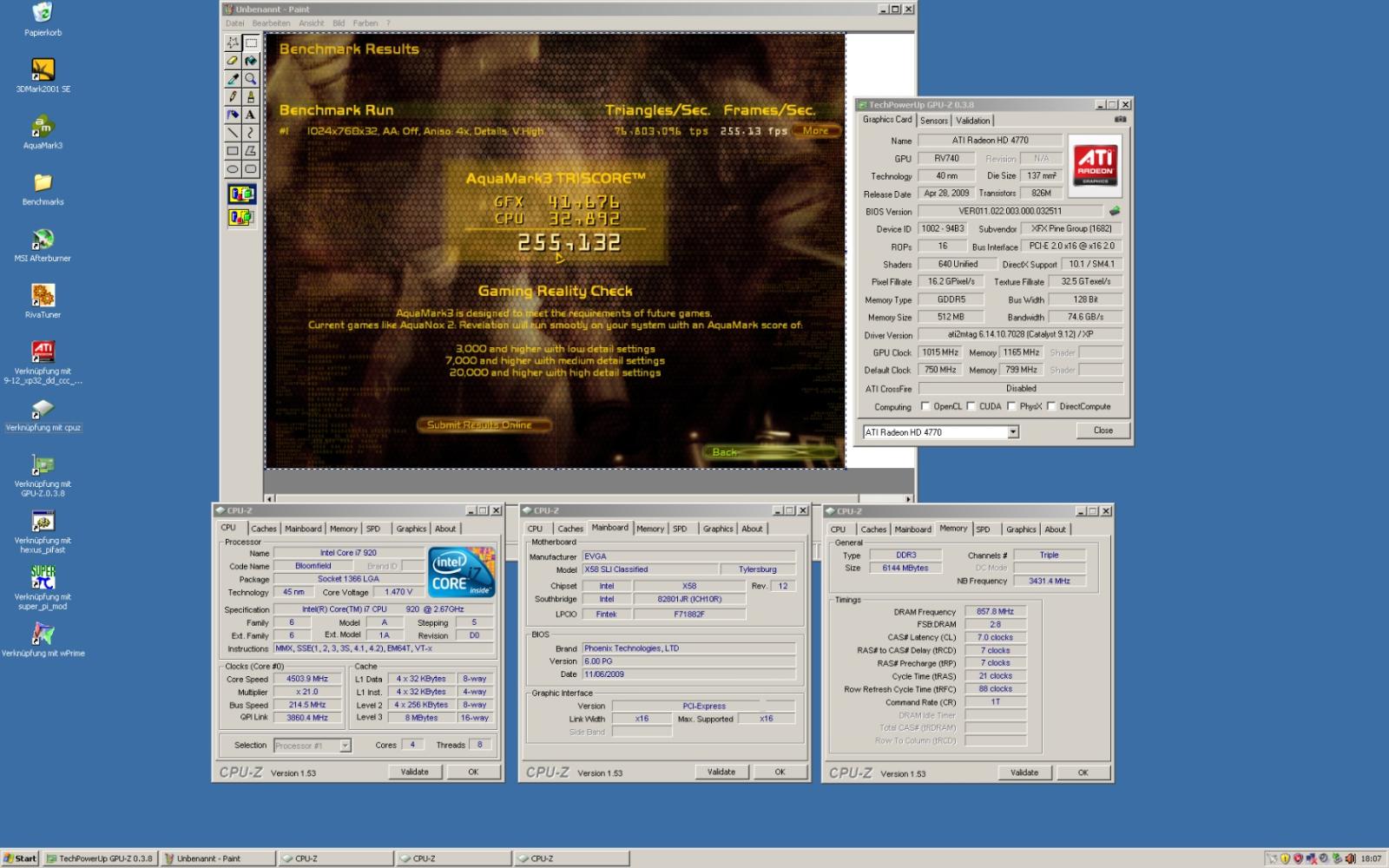Click OK in the left CPU-Z window
Viewport: 1389px width, 868px height.
click(473, 772)
